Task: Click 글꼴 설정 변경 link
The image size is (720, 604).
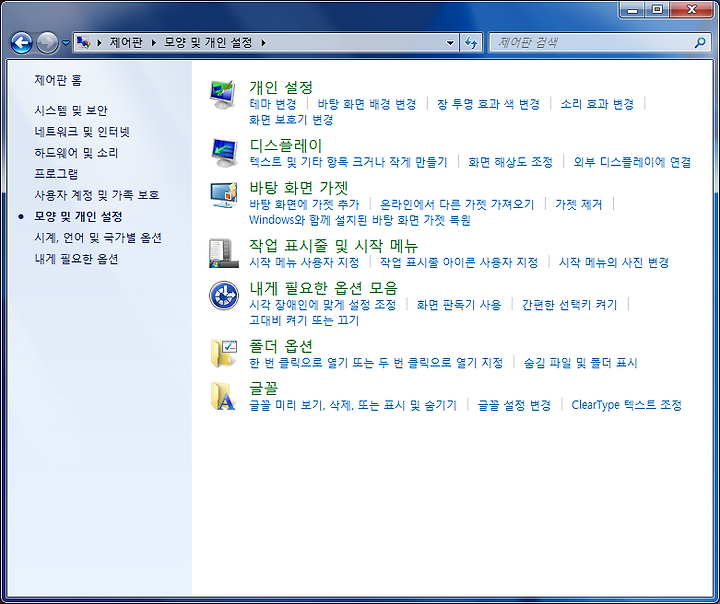Action: coord(514,405)
